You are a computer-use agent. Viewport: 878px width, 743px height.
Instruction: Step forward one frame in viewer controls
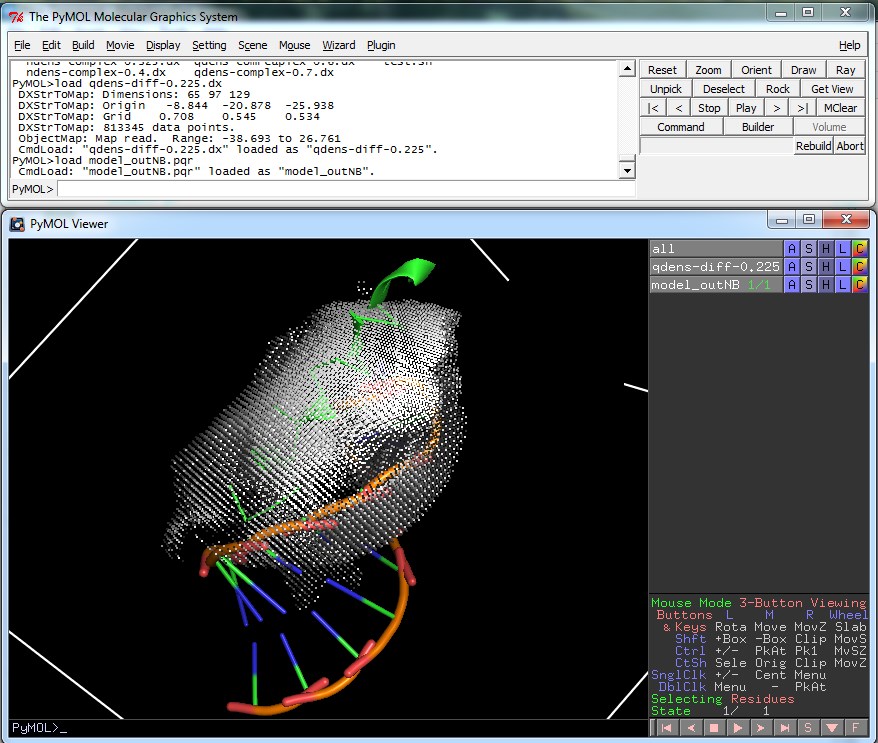coord(761,728)
